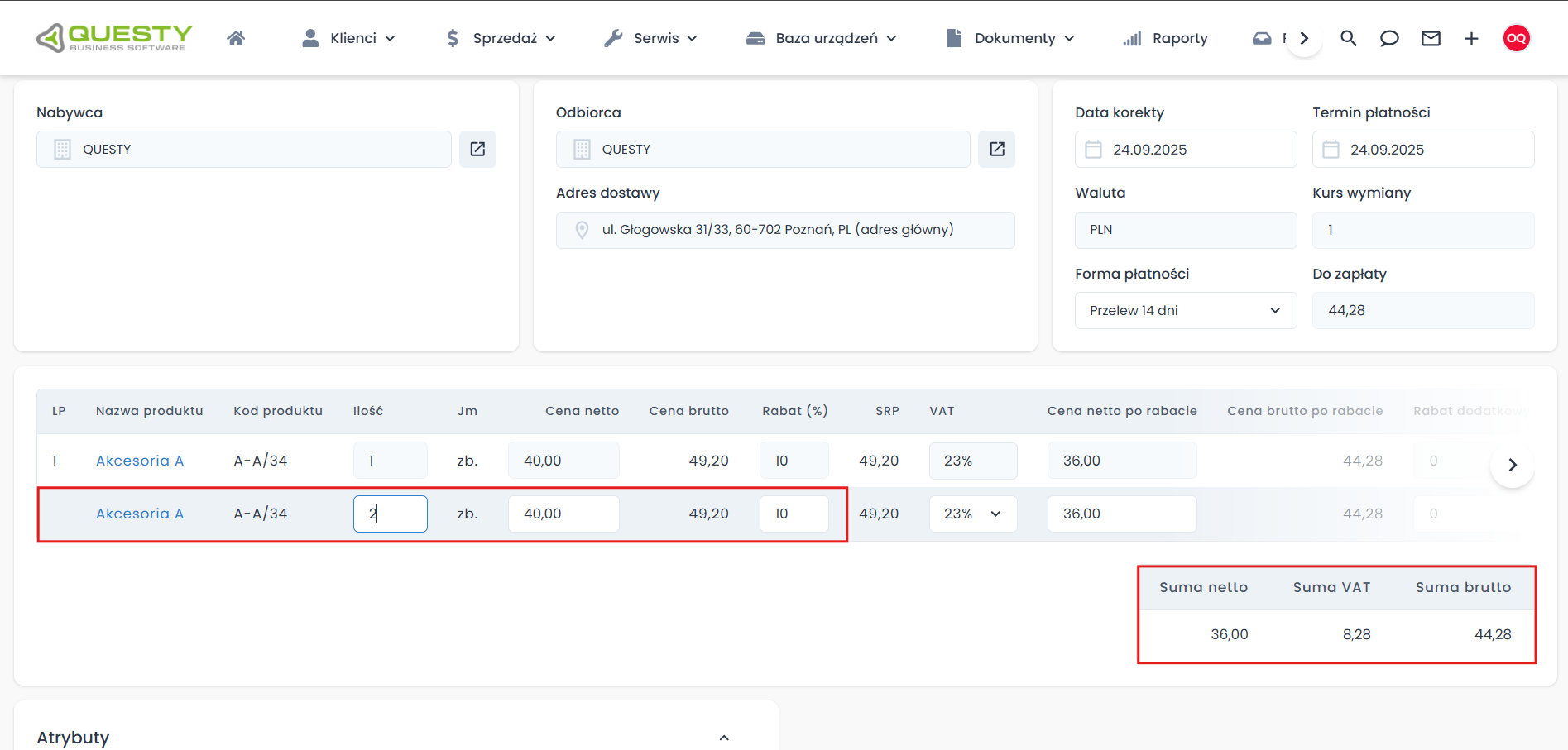Open the chat bubble icon
This screenshot has width=1568, height=750.
(x=1389, y=38)
